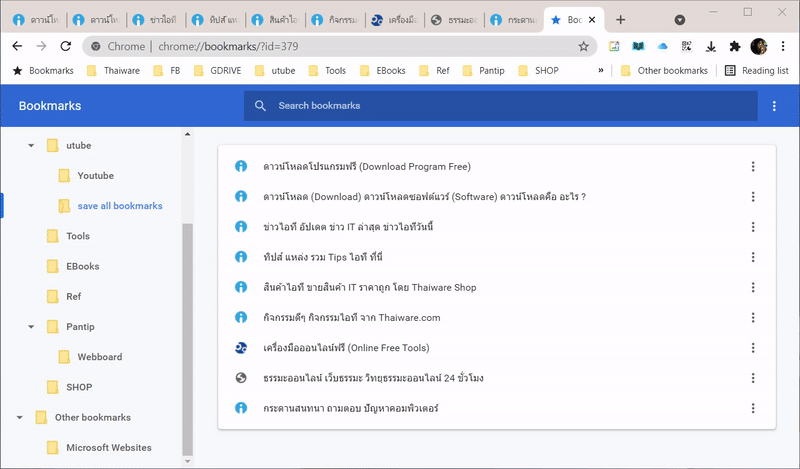
Task: Open more actions for ข่าวไอที bookmark
Action: 753,227
